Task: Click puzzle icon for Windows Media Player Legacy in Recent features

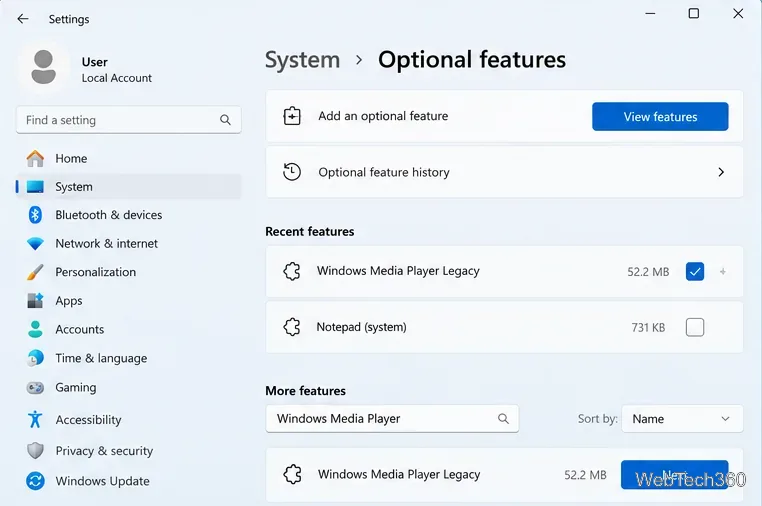Action: coord(292,271)
